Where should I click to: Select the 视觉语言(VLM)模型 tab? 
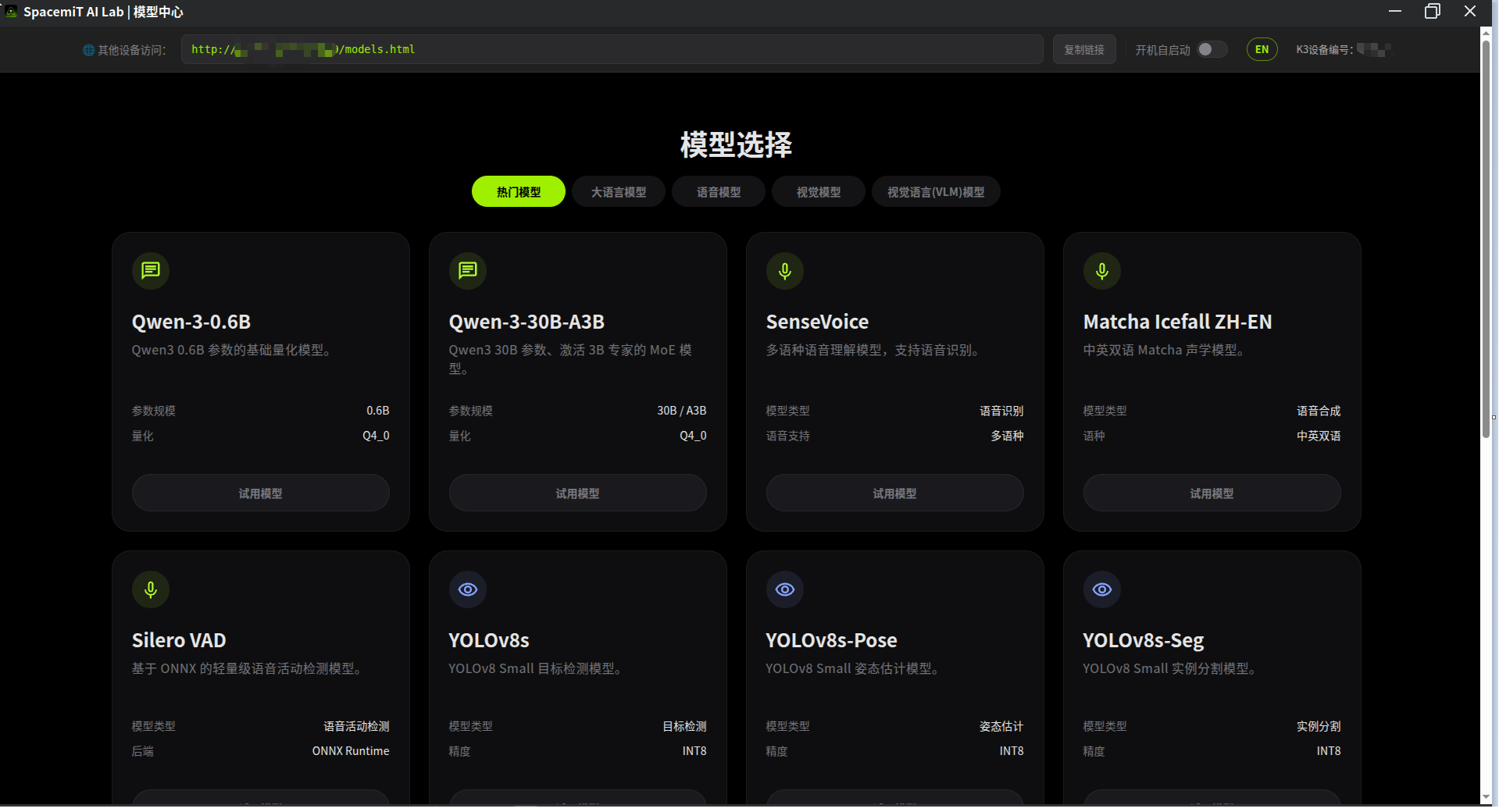click(x=936, y=192)
